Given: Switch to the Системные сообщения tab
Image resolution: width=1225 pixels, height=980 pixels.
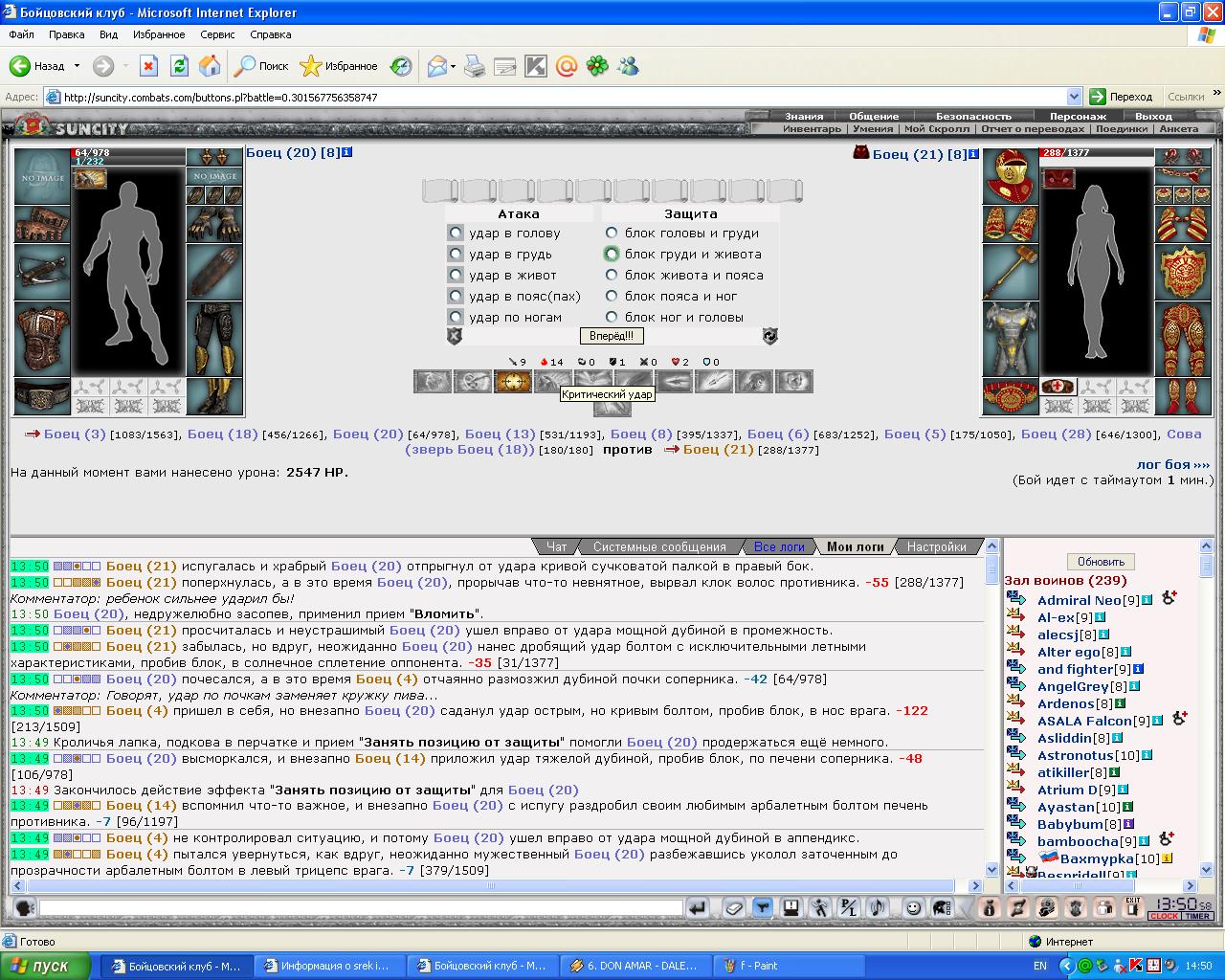Looking at the screenshot, I should click(x=659, y=546).
